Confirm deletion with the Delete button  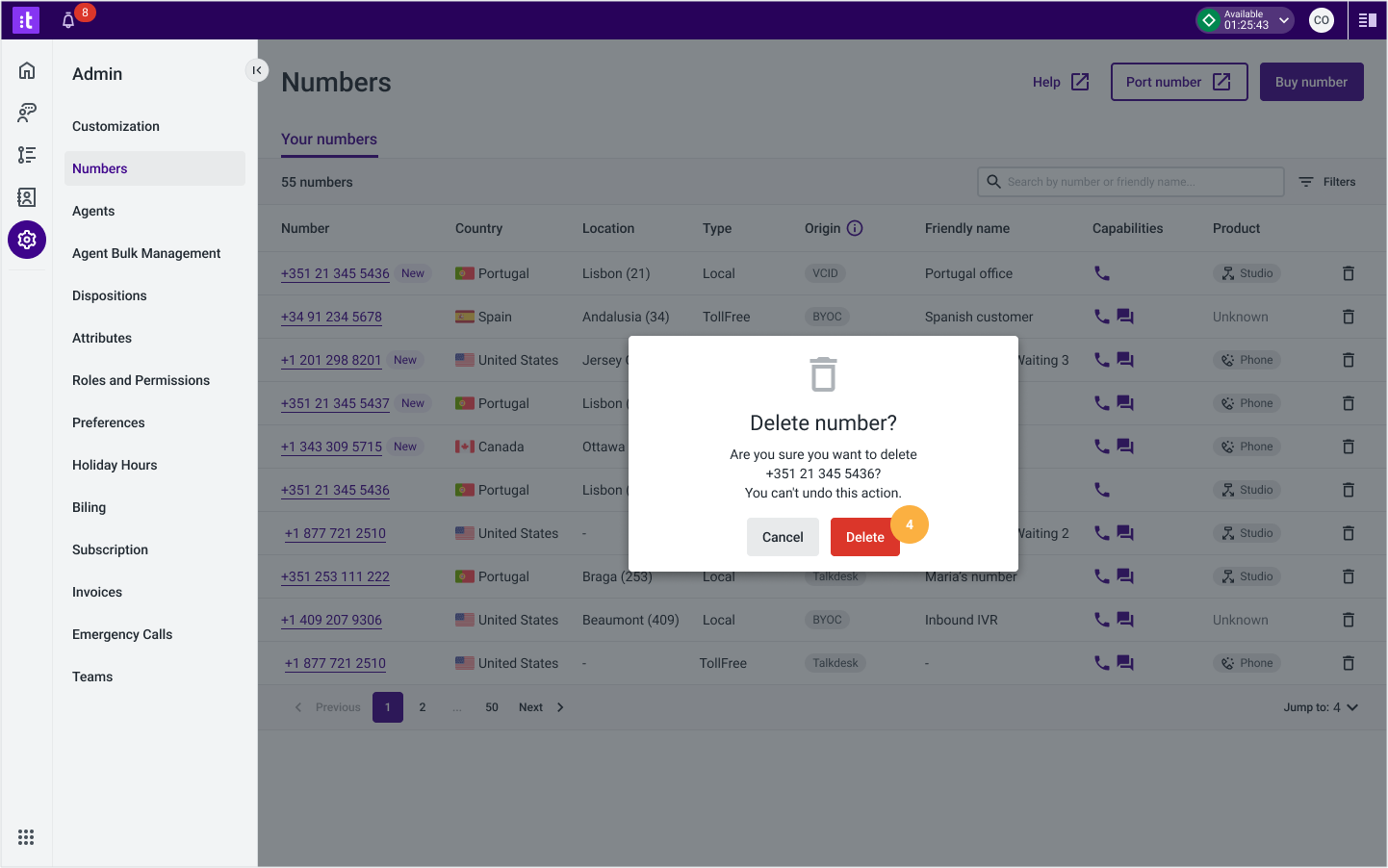click(864, 537)
